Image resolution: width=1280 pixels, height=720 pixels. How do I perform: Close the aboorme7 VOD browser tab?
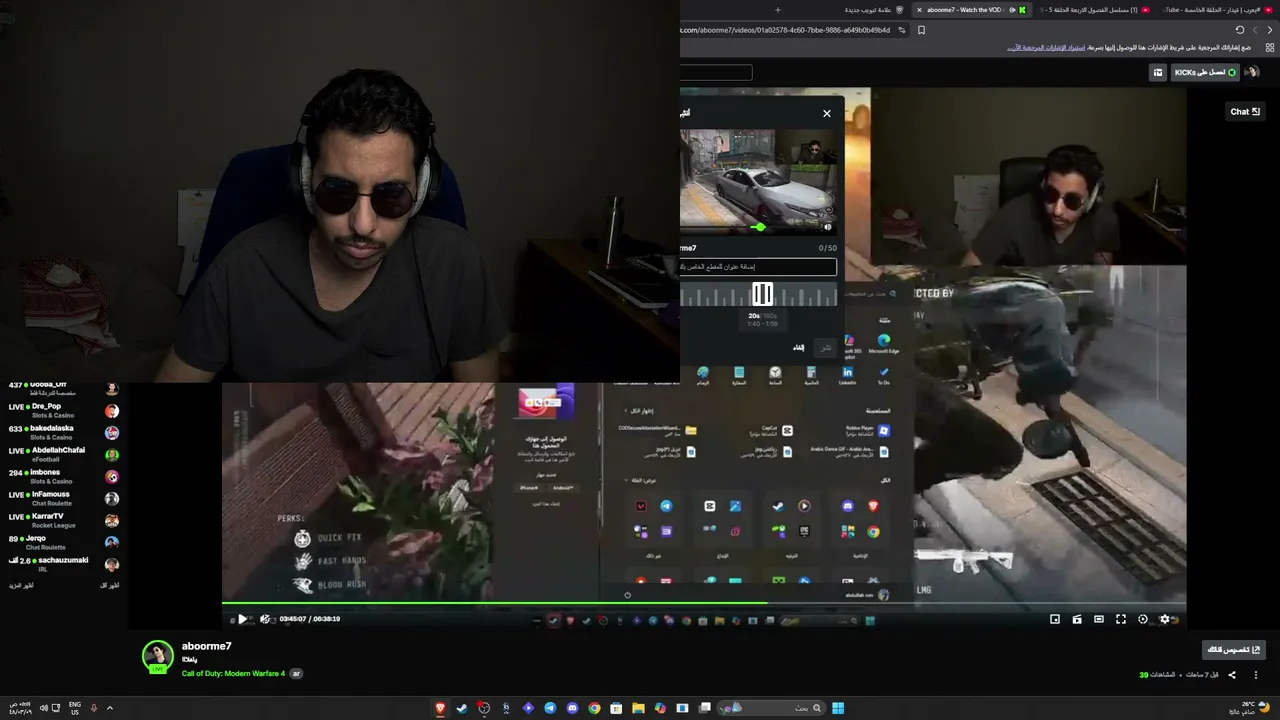(x=919, y=10)
